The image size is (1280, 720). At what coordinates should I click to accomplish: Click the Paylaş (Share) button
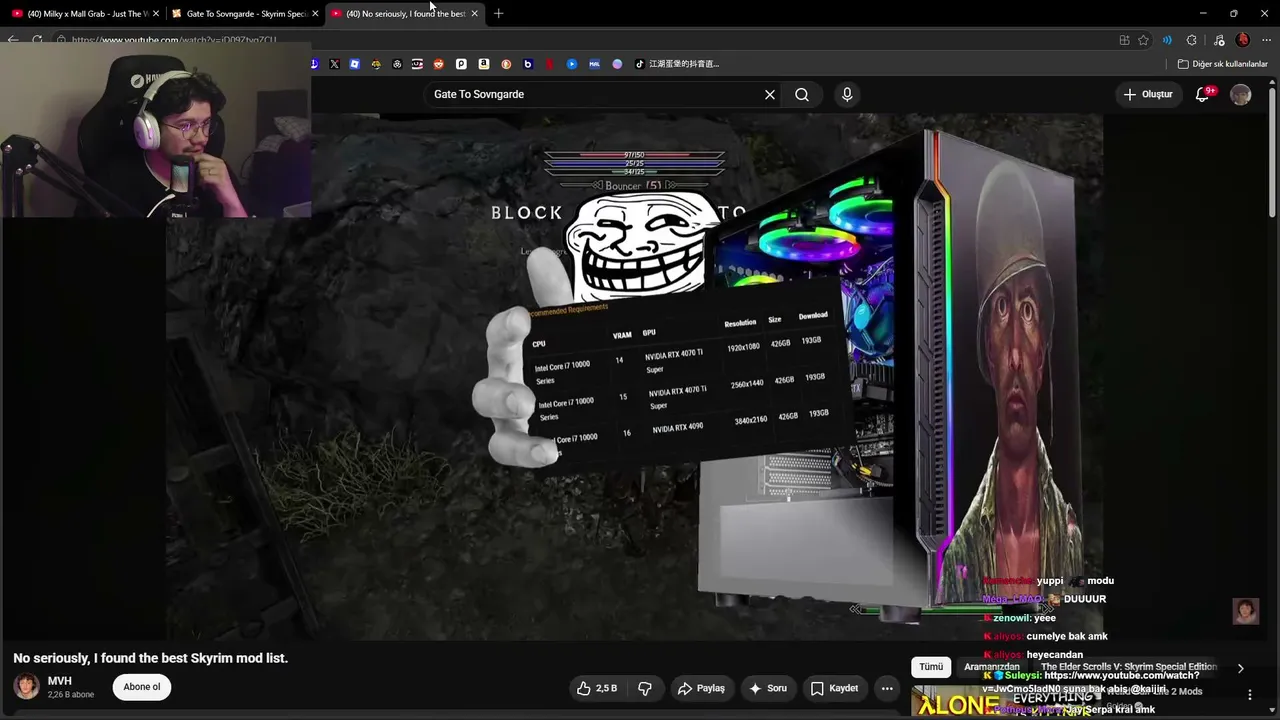(700, 688)
